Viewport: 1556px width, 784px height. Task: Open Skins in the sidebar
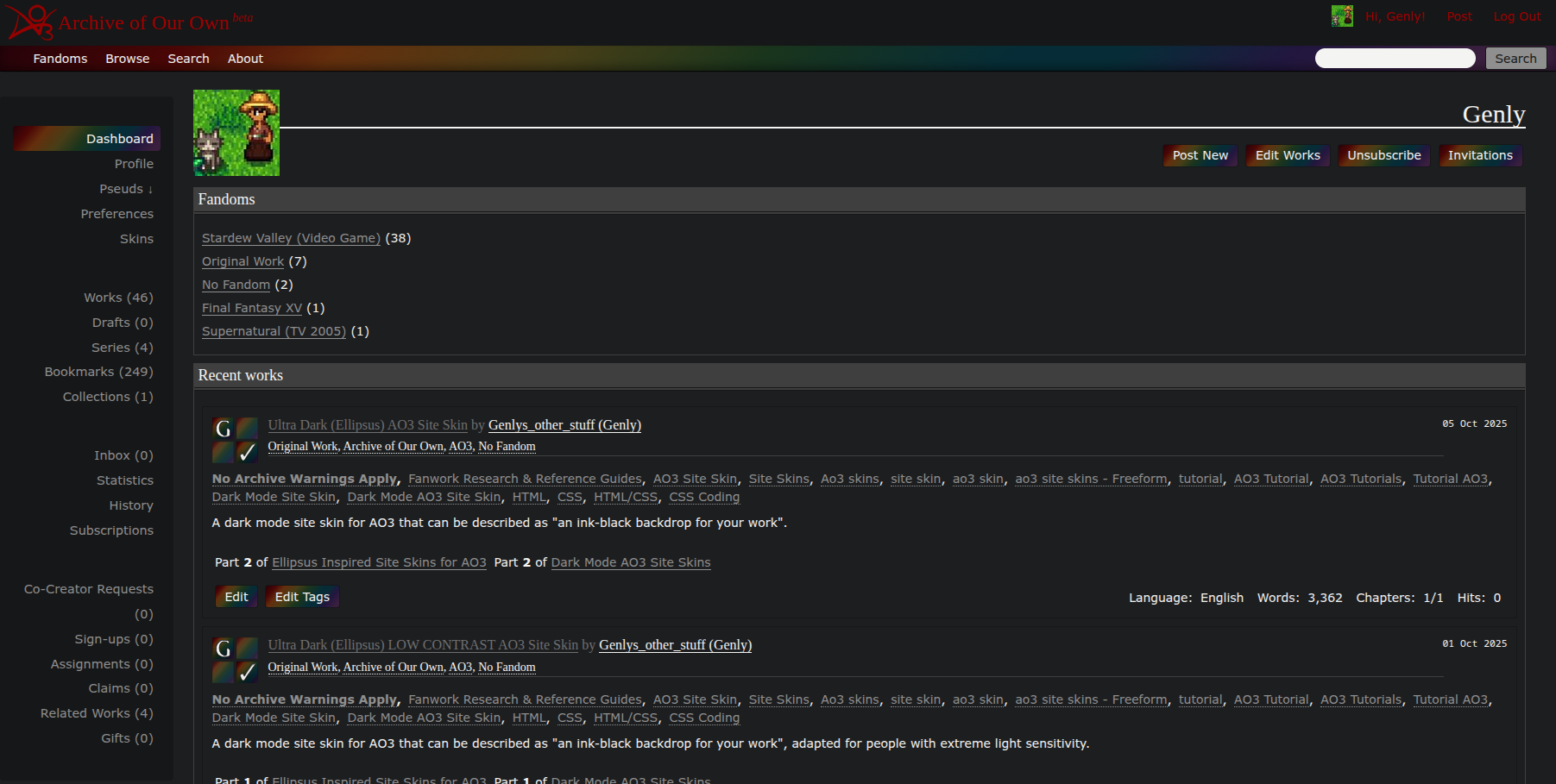(x=136, y=239)
